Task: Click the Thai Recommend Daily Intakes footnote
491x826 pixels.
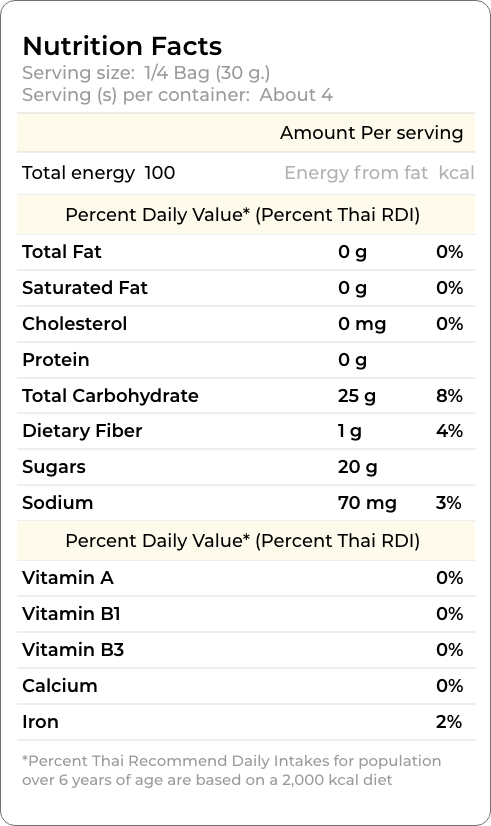Action: (232, 770)
